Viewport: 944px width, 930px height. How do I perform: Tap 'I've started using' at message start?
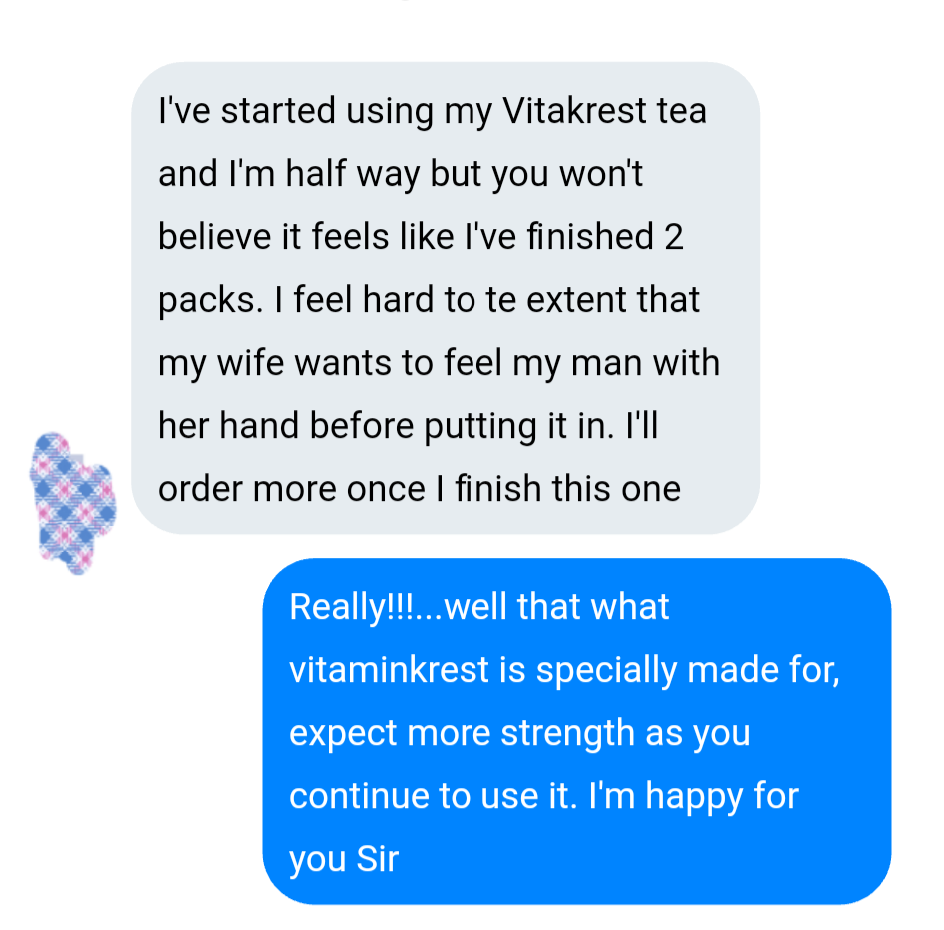coord(296,111)
